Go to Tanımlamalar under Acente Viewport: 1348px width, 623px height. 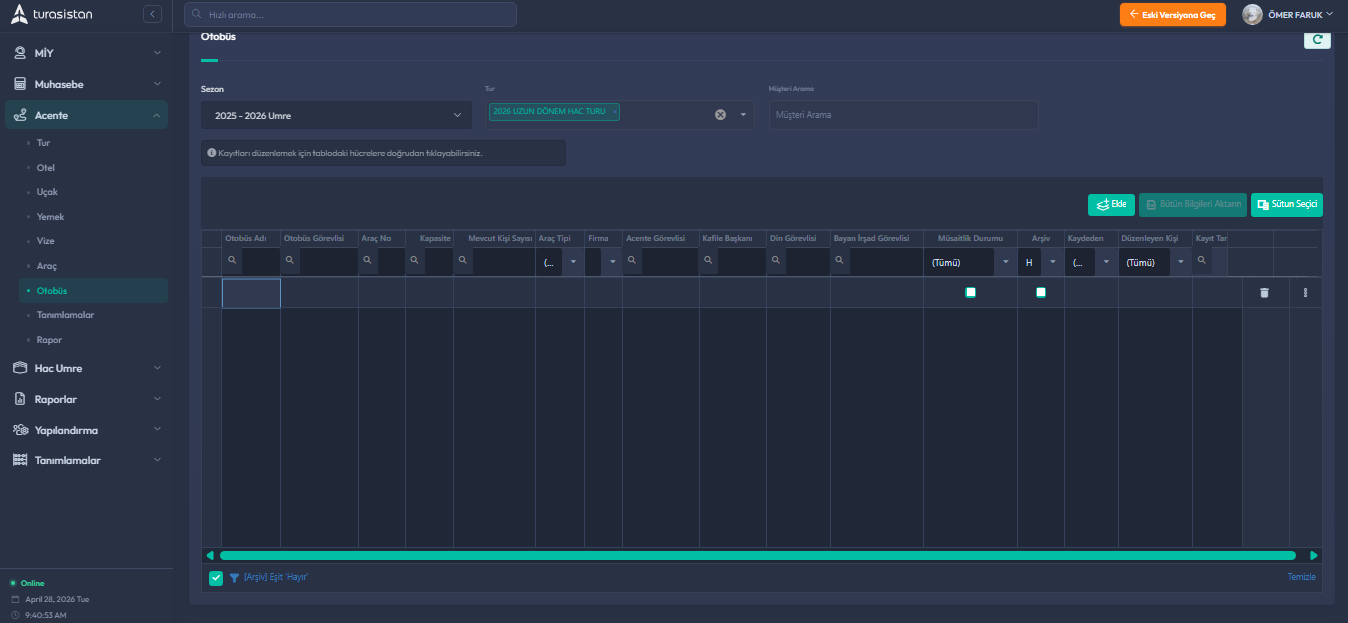click(x=65, y=315)
